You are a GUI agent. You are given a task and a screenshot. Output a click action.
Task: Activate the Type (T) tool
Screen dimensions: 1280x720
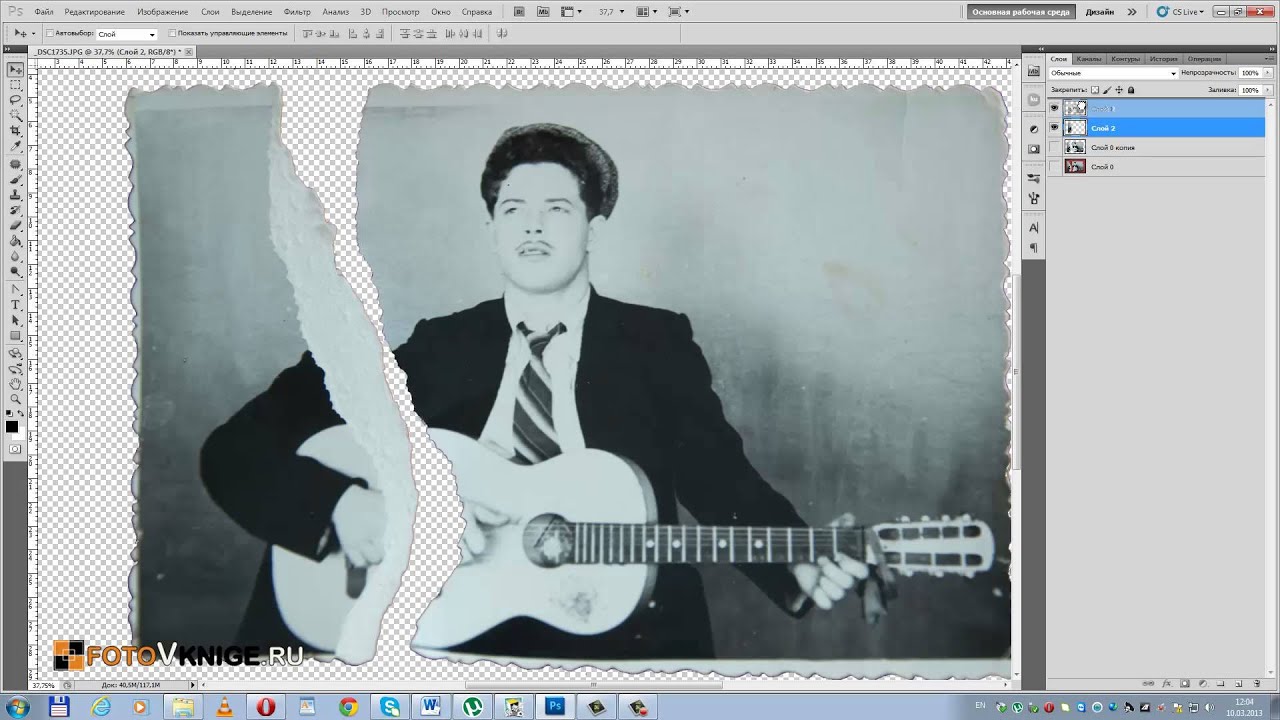pos(15,304)
